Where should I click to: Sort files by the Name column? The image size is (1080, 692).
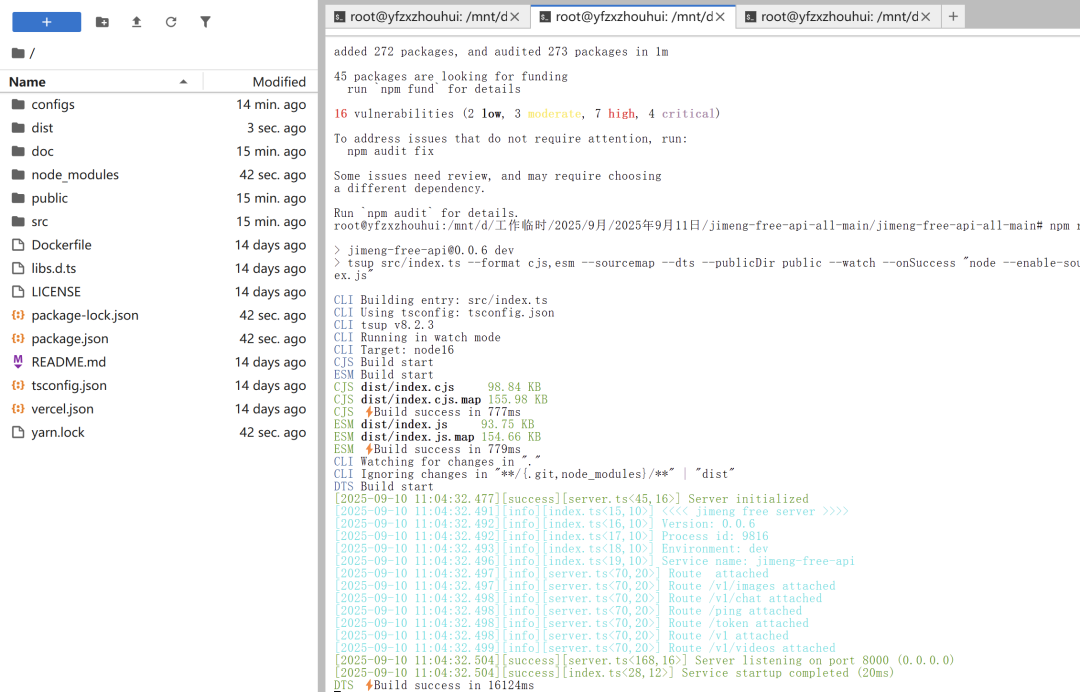point(28,82)
